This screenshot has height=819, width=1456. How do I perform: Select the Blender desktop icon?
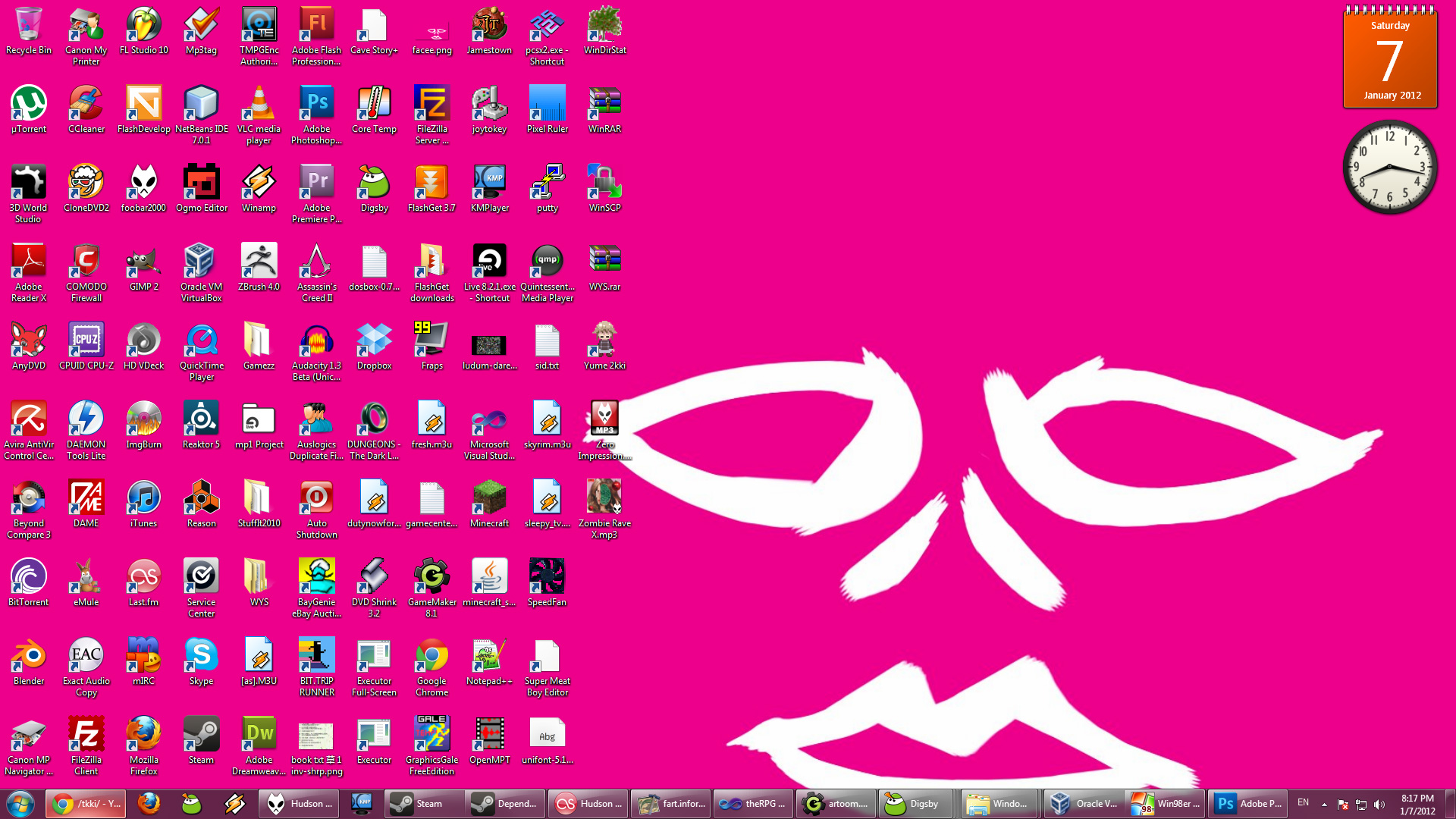[29, 662]
